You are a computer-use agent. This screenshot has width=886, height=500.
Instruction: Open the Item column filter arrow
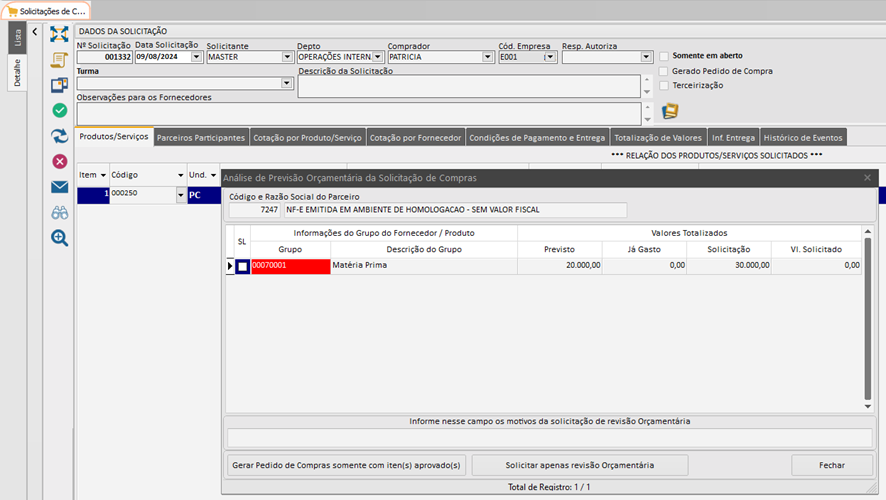tap(103, 175)
